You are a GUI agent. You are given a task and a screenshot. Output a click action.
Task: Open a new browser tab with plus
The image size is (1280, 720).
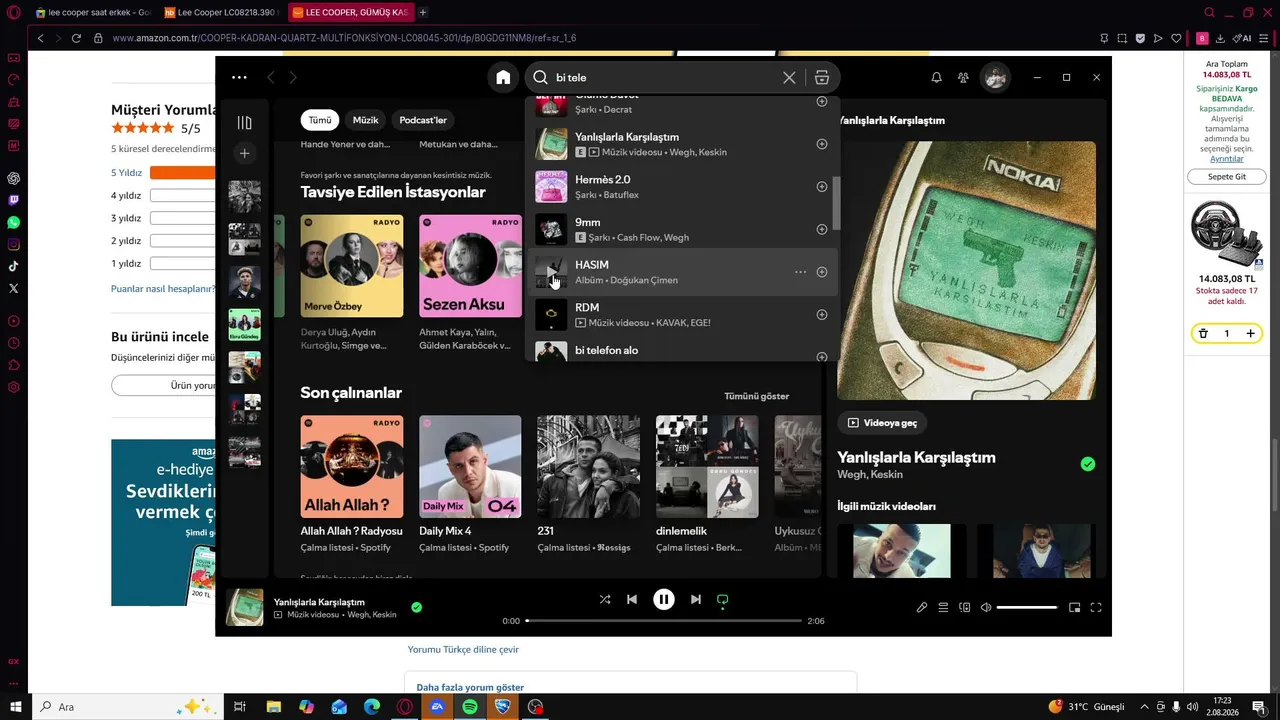(423, 12)
